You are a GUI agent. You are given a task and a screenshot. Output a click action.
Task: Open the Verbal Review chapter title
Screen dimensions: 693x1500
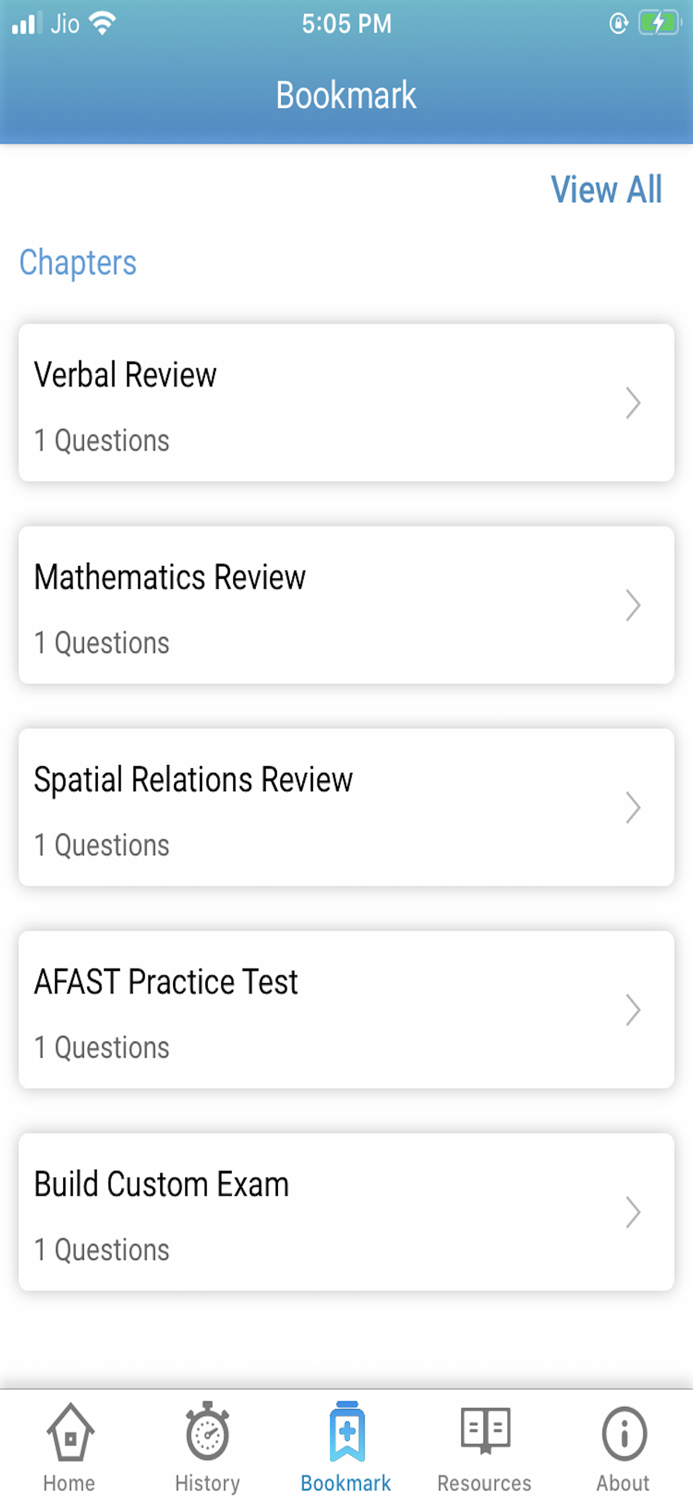click(x=125, y=375)
